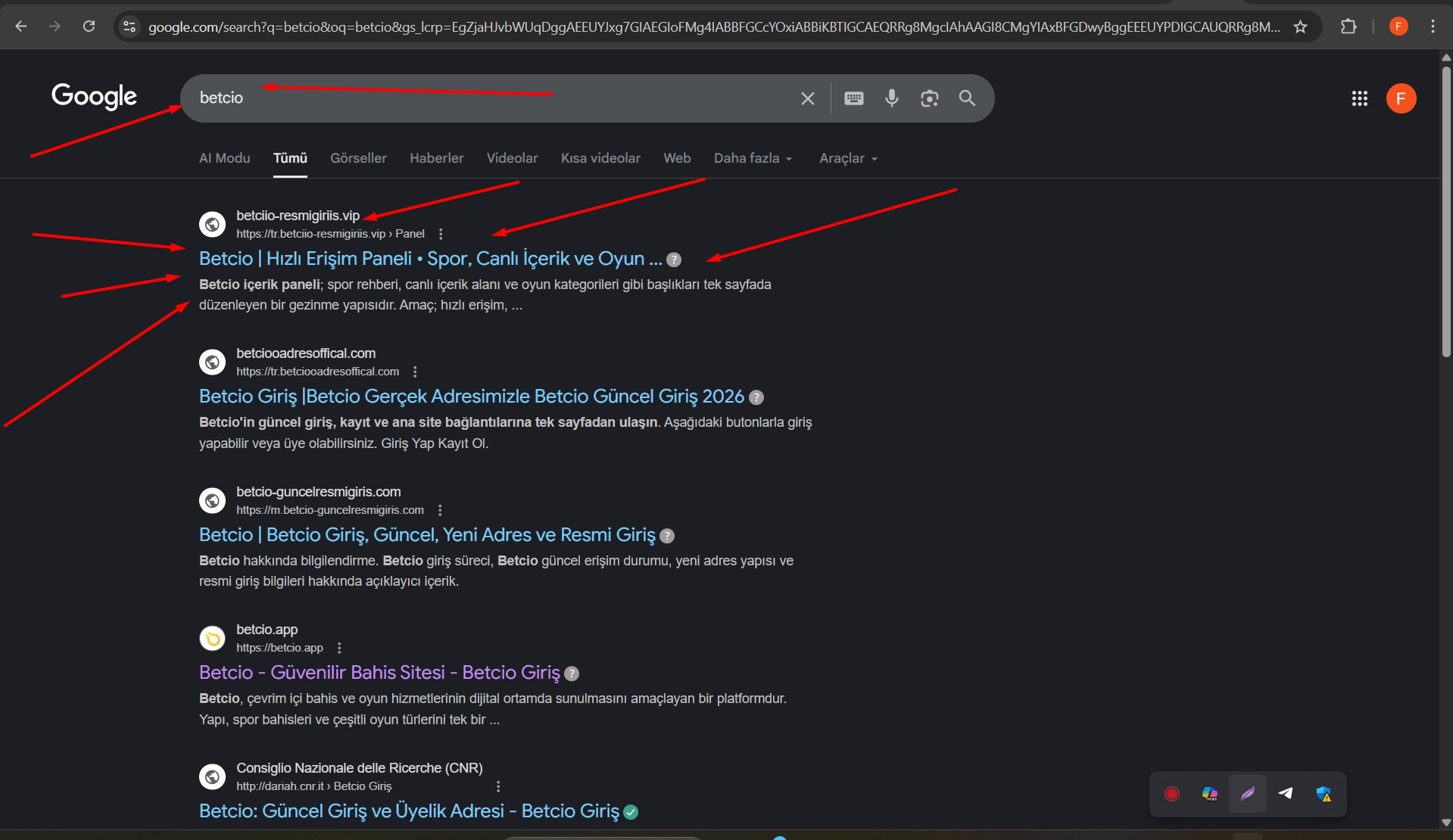Open the Google apps grid

(x=1360, y=98)
